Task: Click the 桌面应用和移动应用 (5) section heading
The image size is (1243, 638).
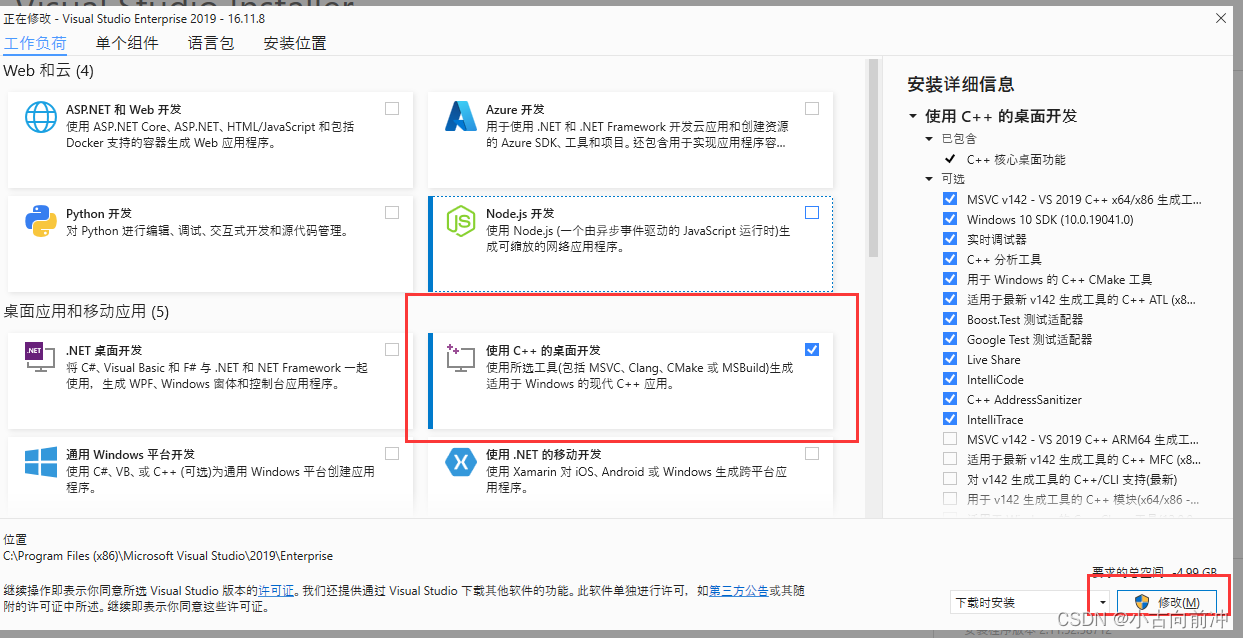Action: pos(86,311)
